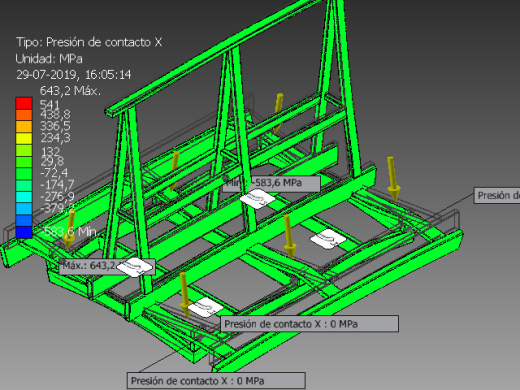Click the dark blue swatch at the color bar minimum
This screenshot has height=390, width=520.
click(x=24, y=232)
